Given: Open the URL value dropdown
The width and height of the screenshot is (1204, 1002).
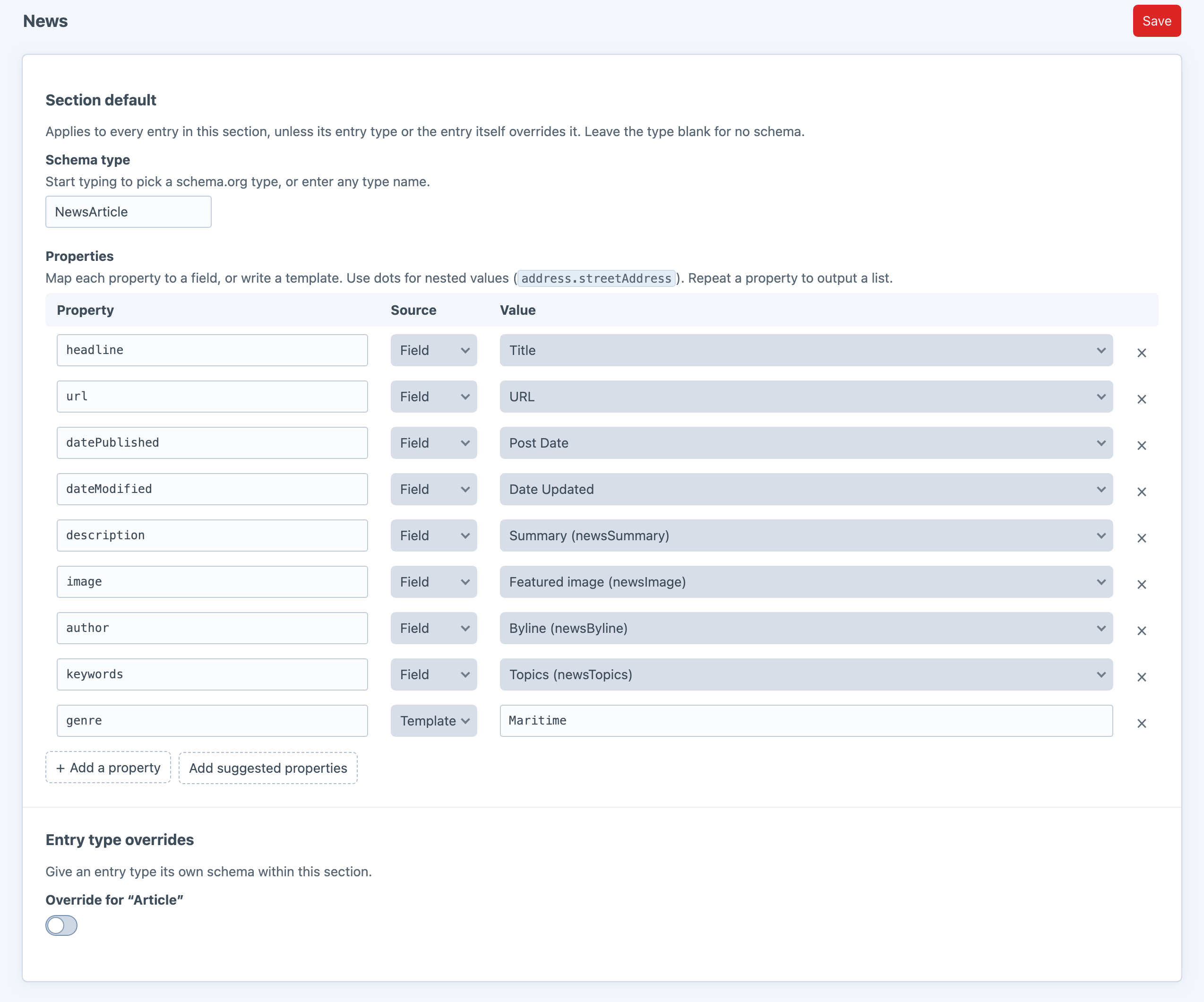Looking at the screenshot, I should 806,397.
